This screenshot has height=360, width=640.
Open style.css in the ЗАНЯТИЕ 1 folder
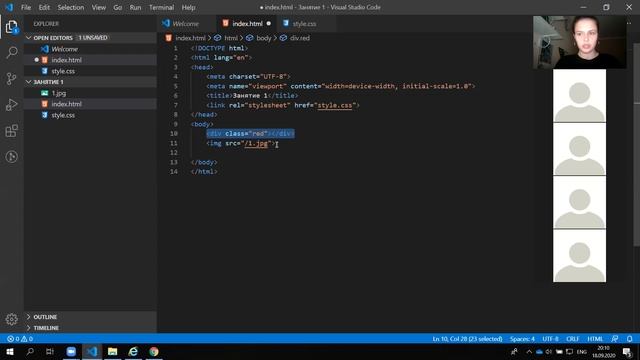tap(90, 115)
